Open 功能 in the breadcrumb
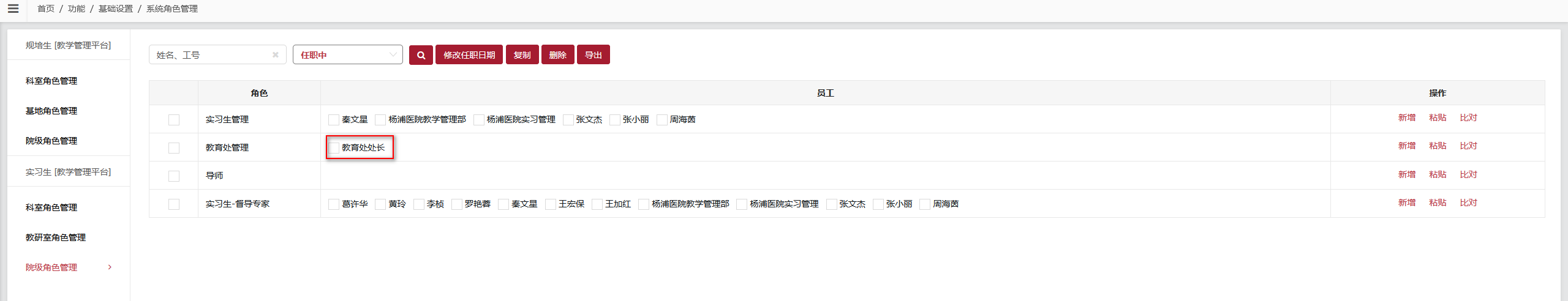This screenshot has height=301, width=1568. 77,9
